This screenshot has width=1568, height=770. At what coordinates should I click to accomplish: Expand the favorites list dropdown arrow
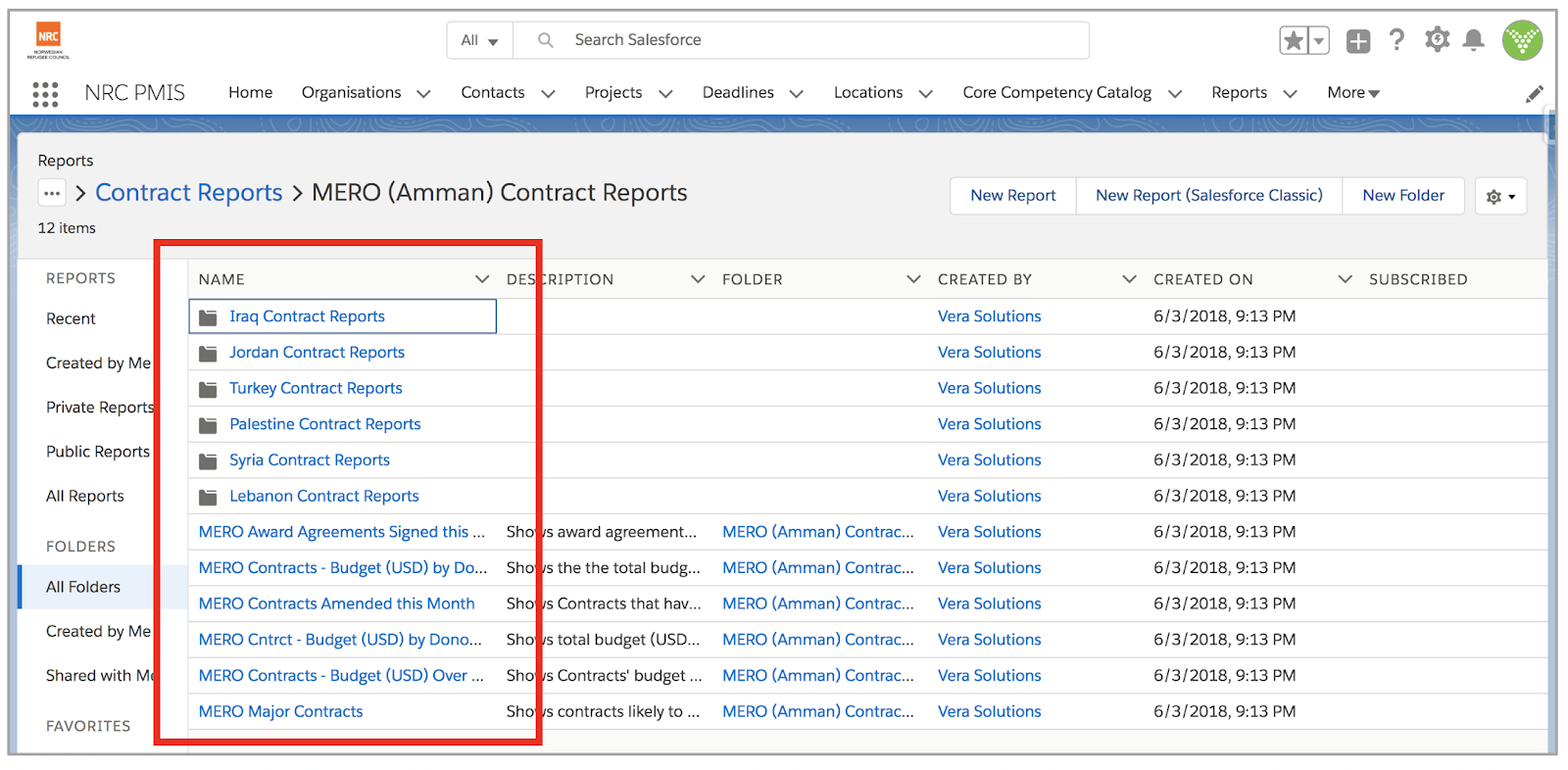1319,40
